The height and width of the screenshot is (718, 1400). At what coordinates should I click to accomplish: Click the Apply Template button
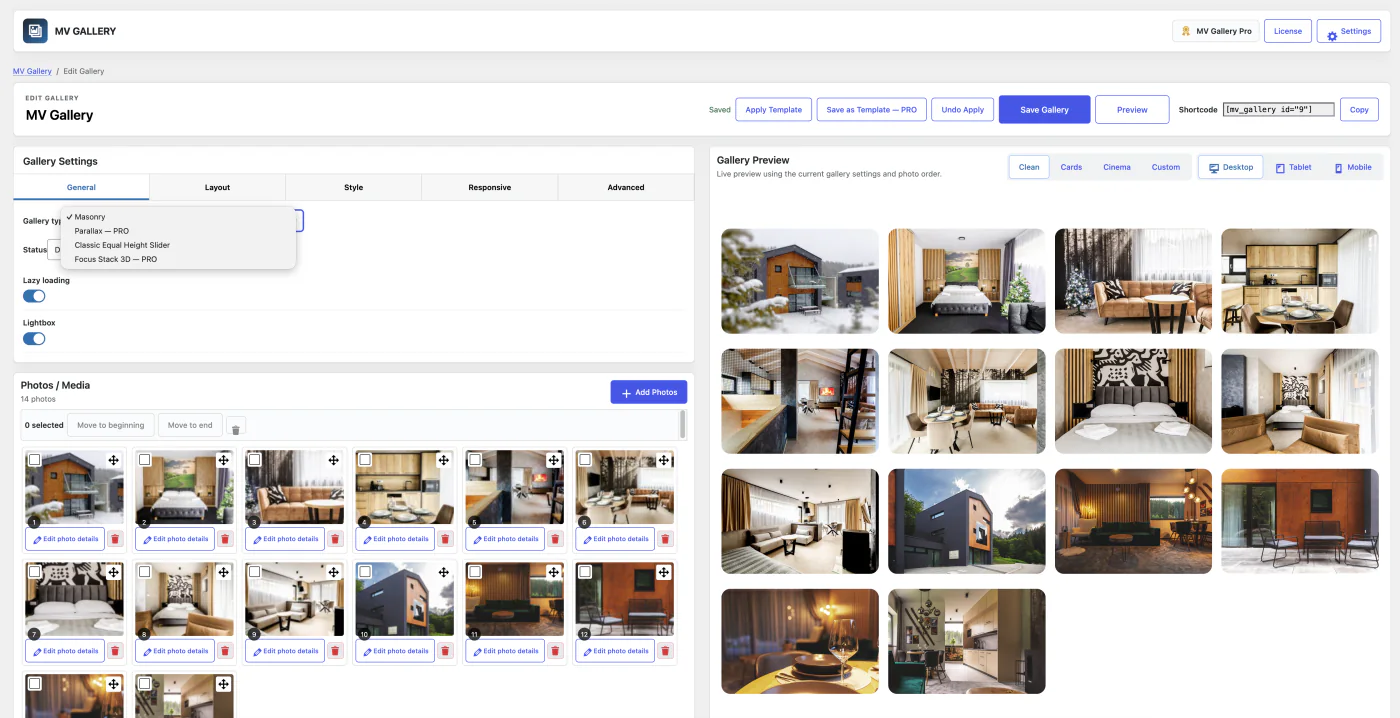[773, 110]
